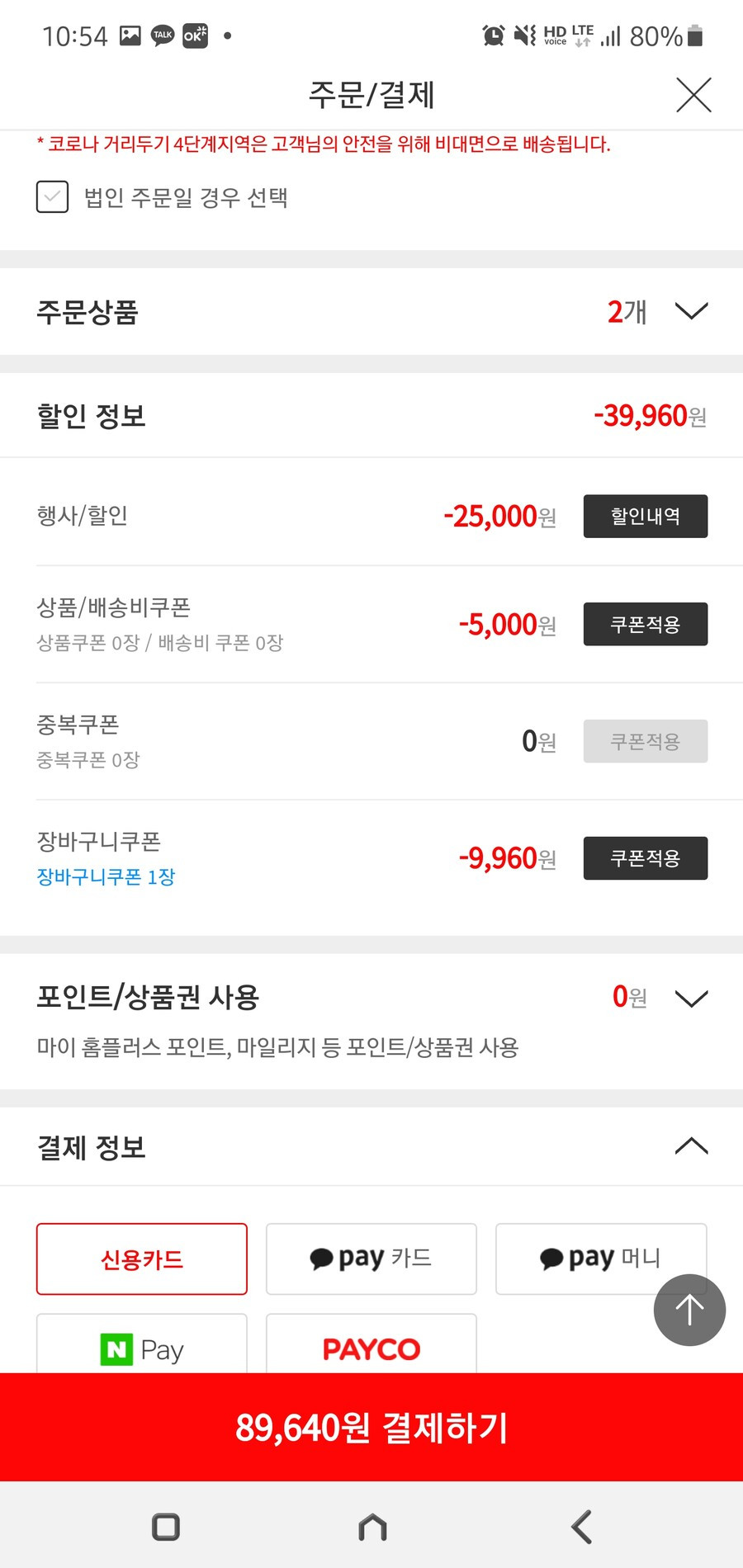Choose Kakao pay 머니 payment option
The width and height of the screenshot is (743, 1568).
click(601, 1259)
